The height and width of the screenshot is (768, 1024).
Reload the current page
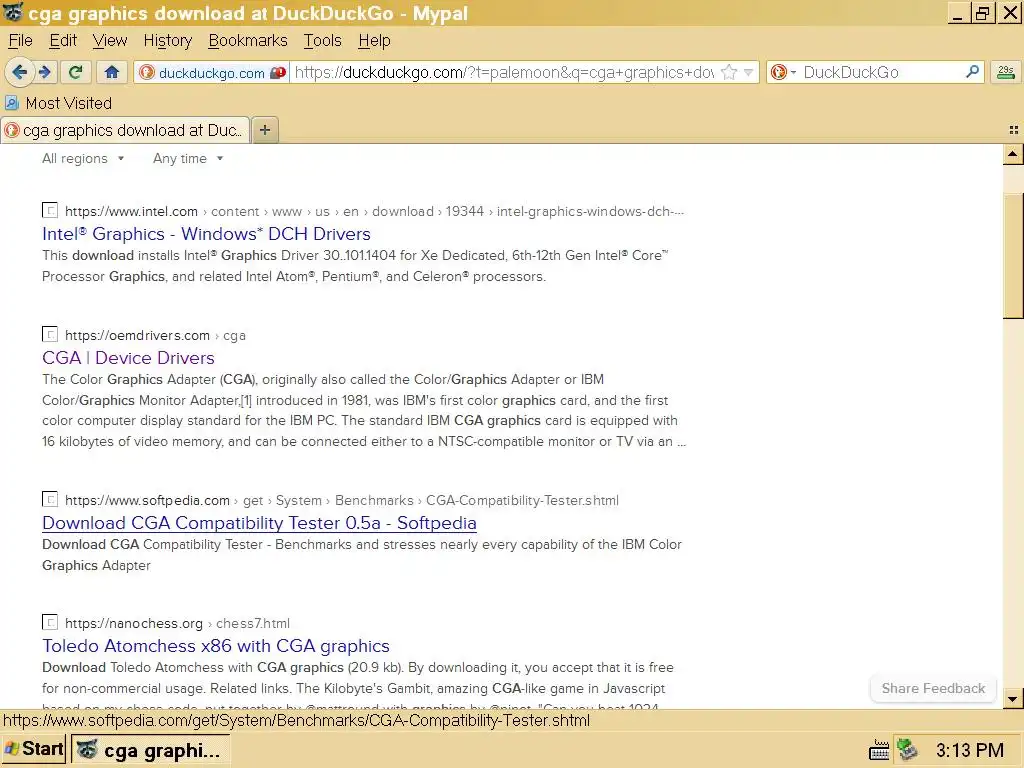click(x=76, y=72)
